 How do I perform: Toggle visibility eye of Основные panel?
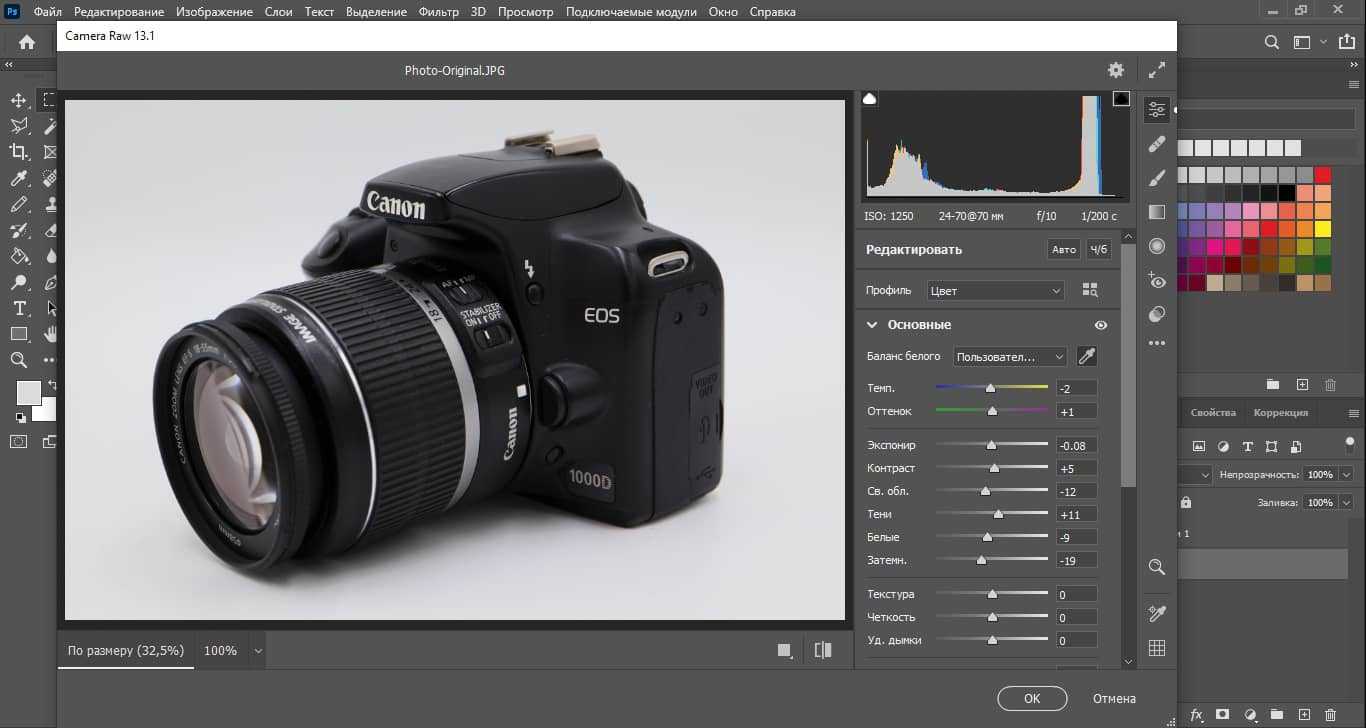1101,325
